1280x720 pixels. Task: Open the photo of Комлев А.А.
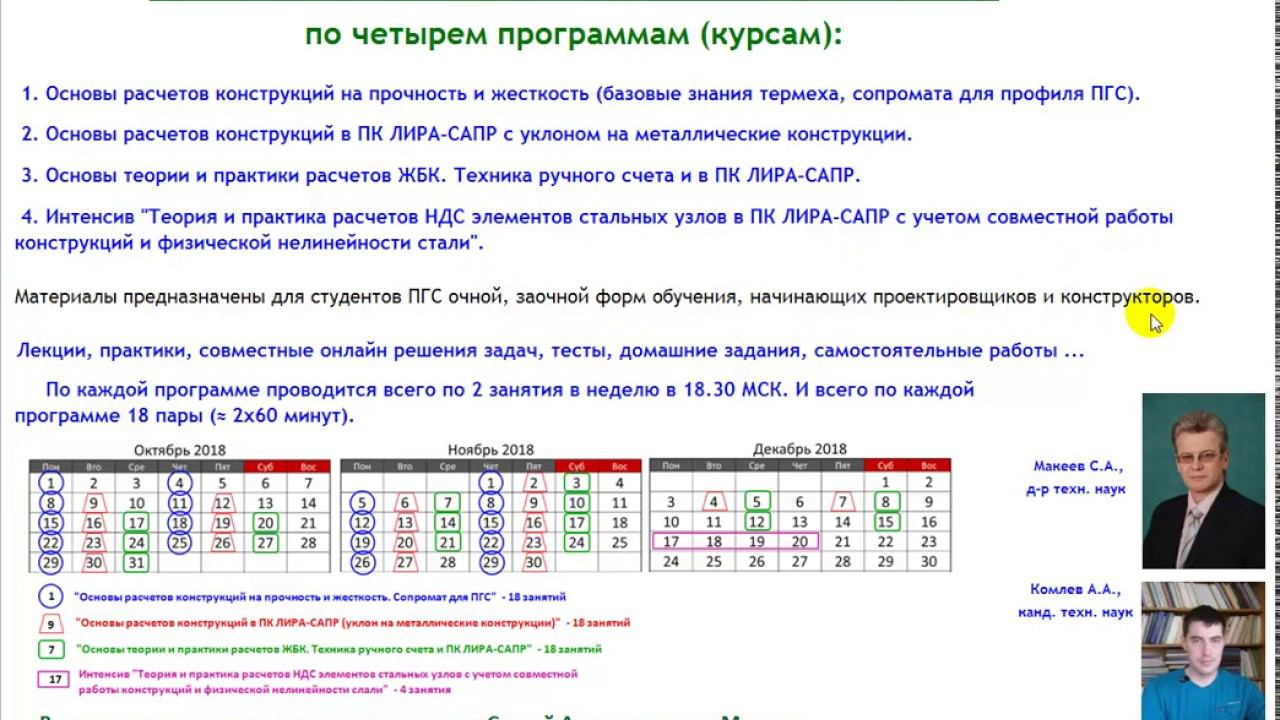click(1204, 650)
